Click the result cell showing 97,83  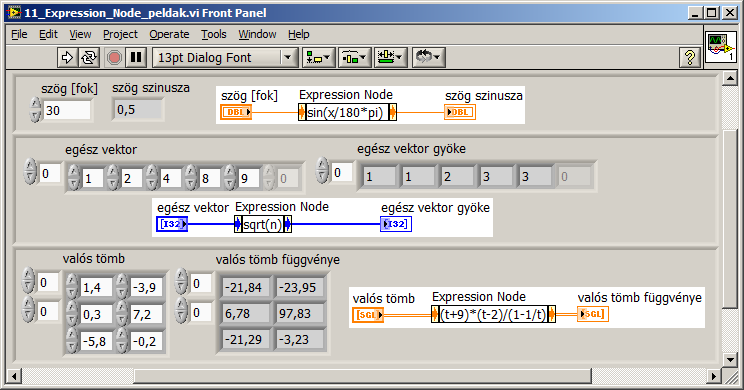(x=300, y=314)
